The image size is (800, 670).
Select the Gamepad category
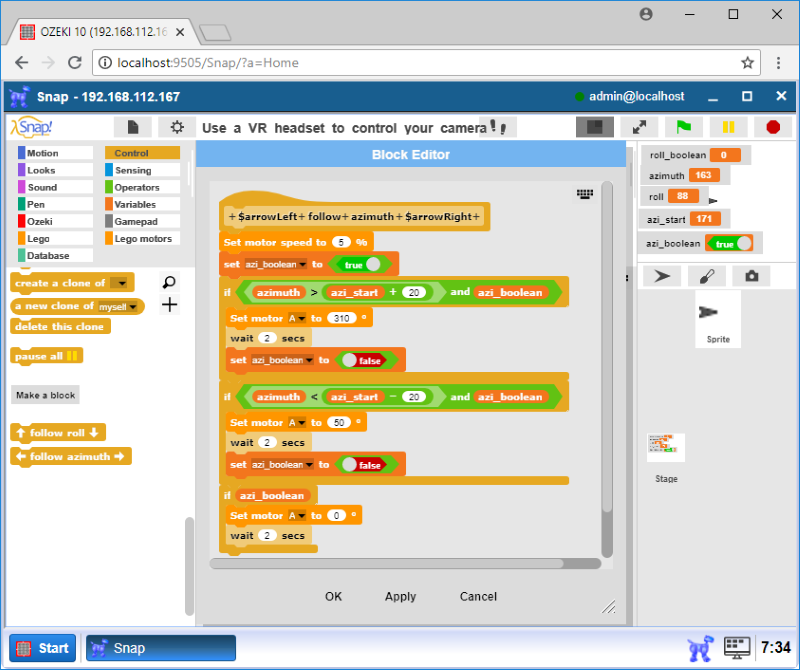[x=142, y=221]
